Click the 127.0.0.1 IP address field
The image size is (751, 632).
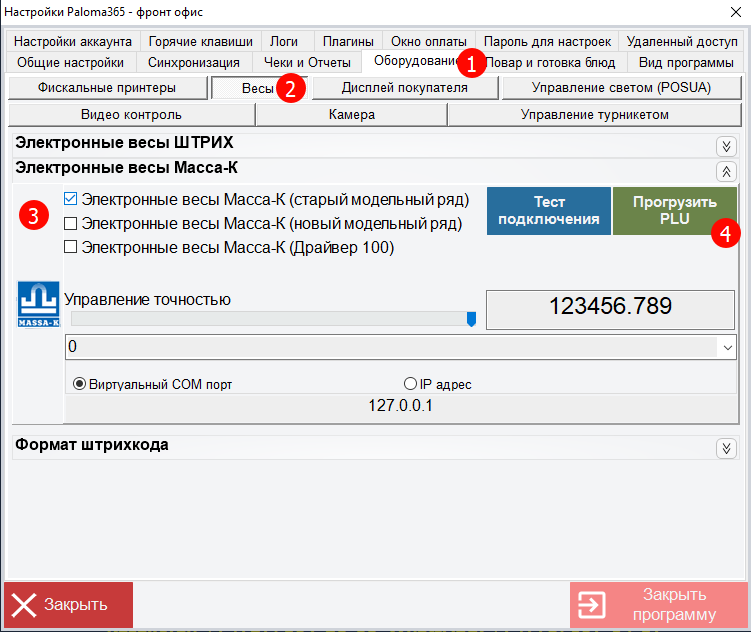pyautogui.click(x=401, y=406)
